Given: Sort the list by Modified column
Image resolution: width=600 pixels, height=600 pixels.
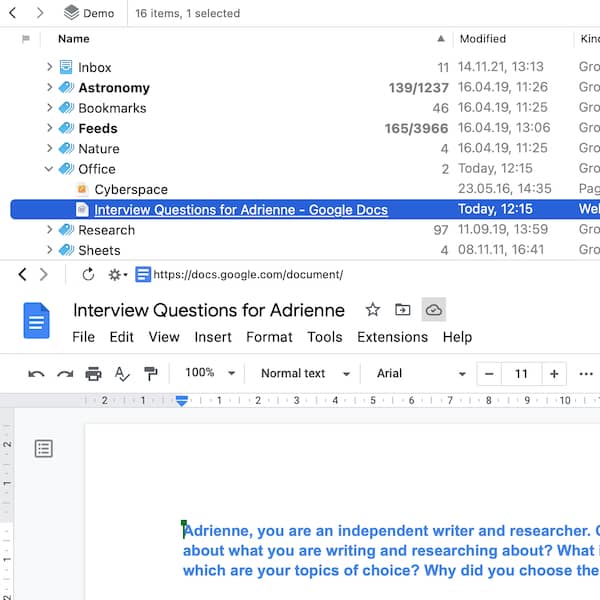Looking at the screenshot, I should point(483,39).
